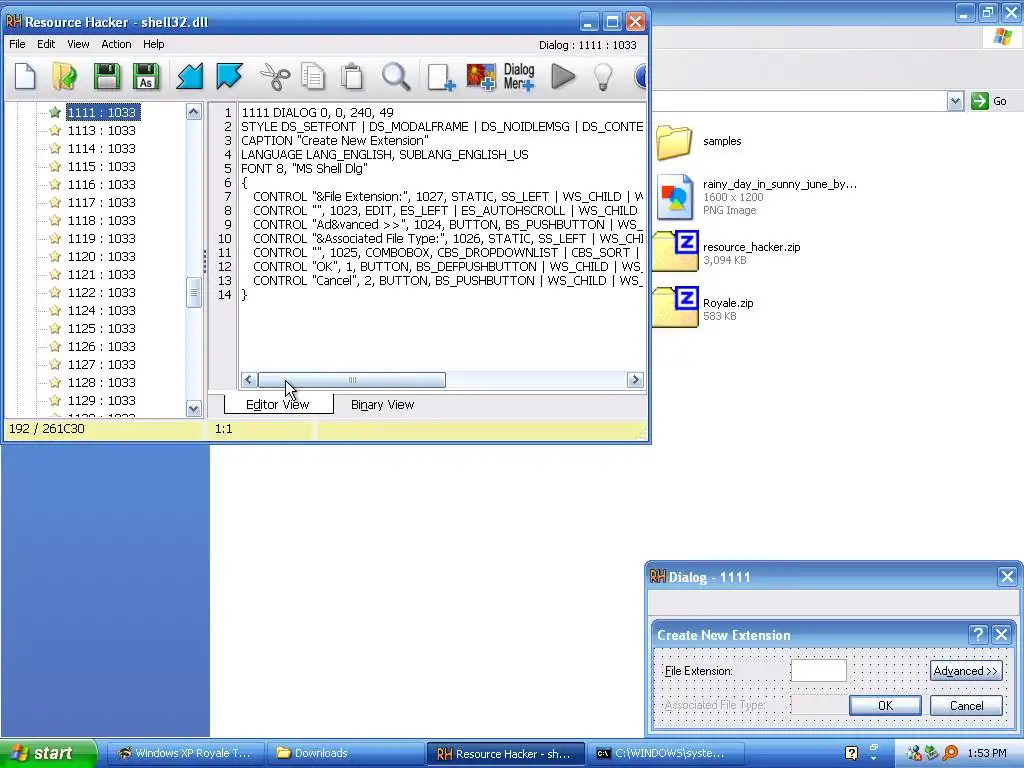Click the File Extension input field
The width and height of the screenshot is (1024, 768).
tap(818, 671)
